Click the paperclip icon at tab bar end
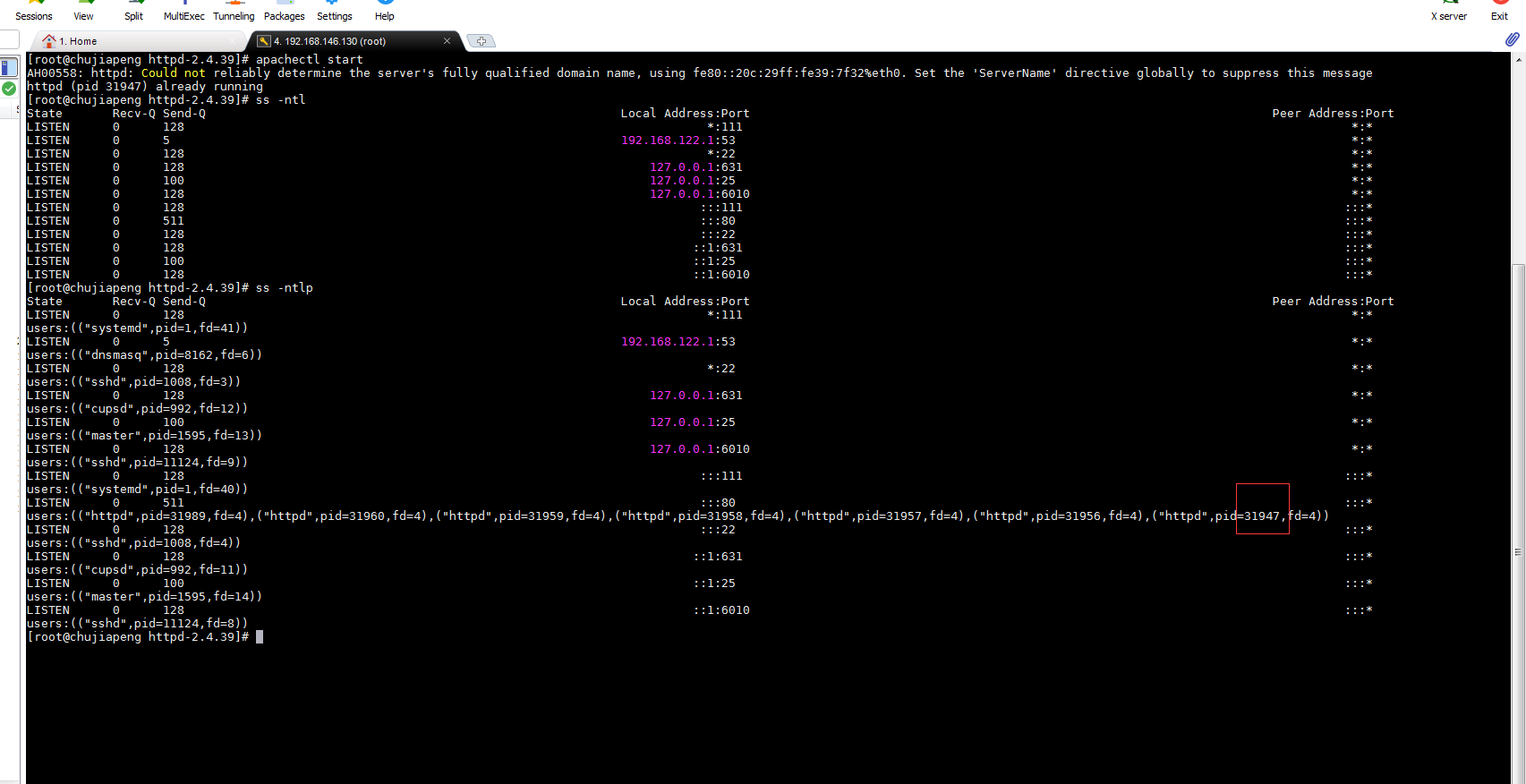Viewport: 1526px width, 784px height. (1512, 39)
